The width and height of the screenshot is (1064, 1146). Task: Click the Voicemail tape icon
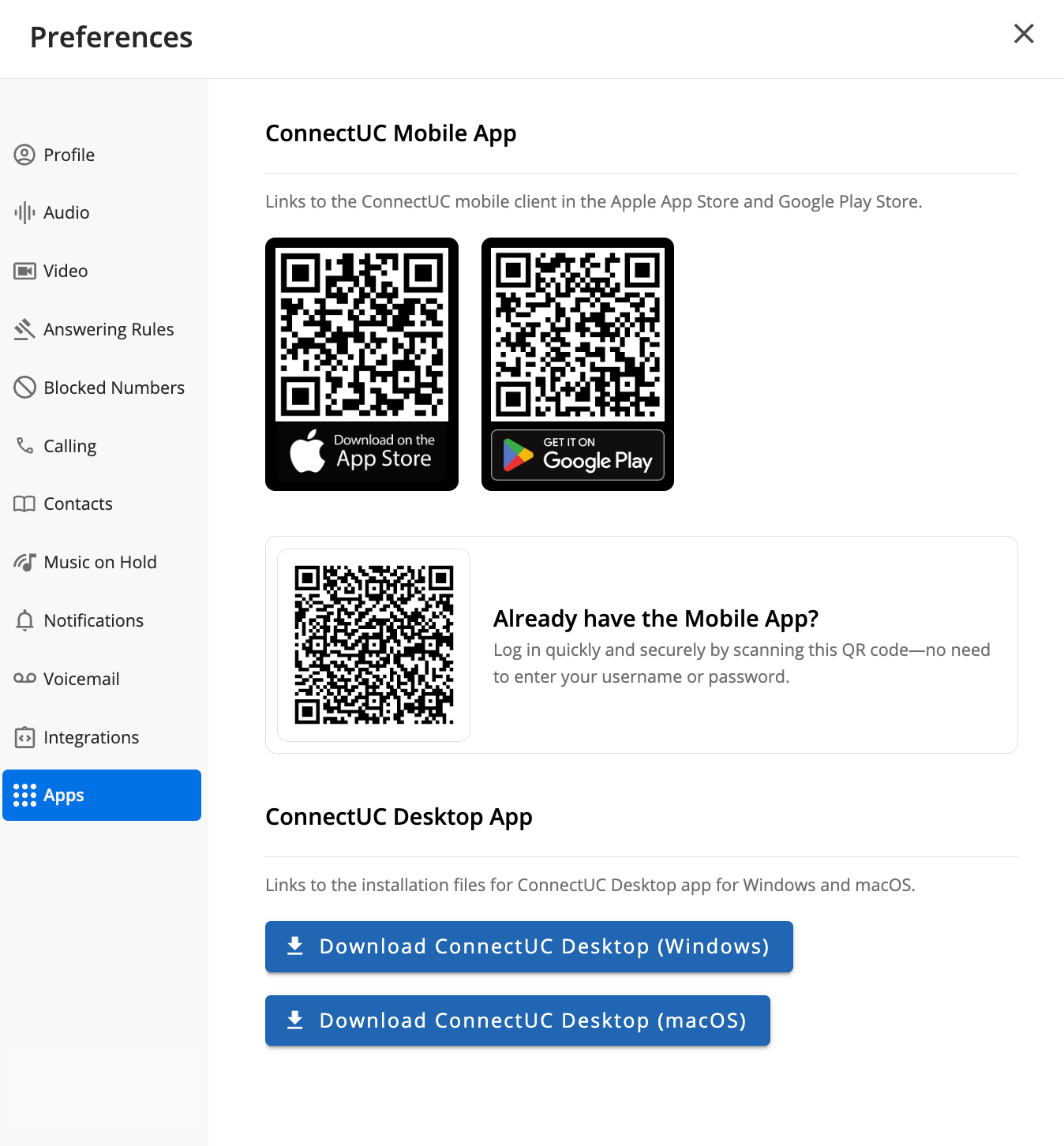(24, 678)
